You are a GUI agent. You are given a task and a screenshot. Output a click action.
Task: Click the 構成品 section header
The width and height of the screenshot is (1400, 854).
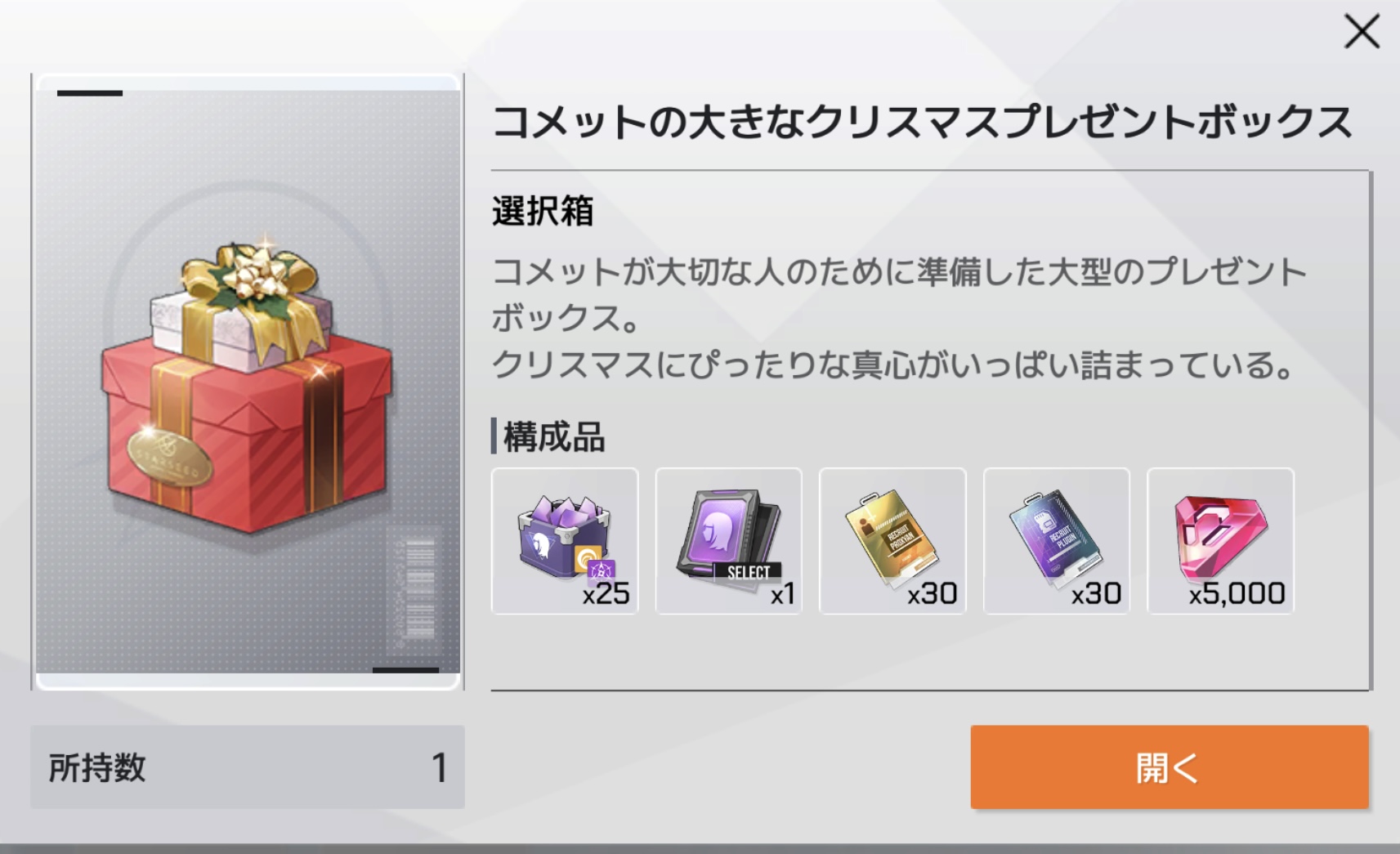(553, 437)
